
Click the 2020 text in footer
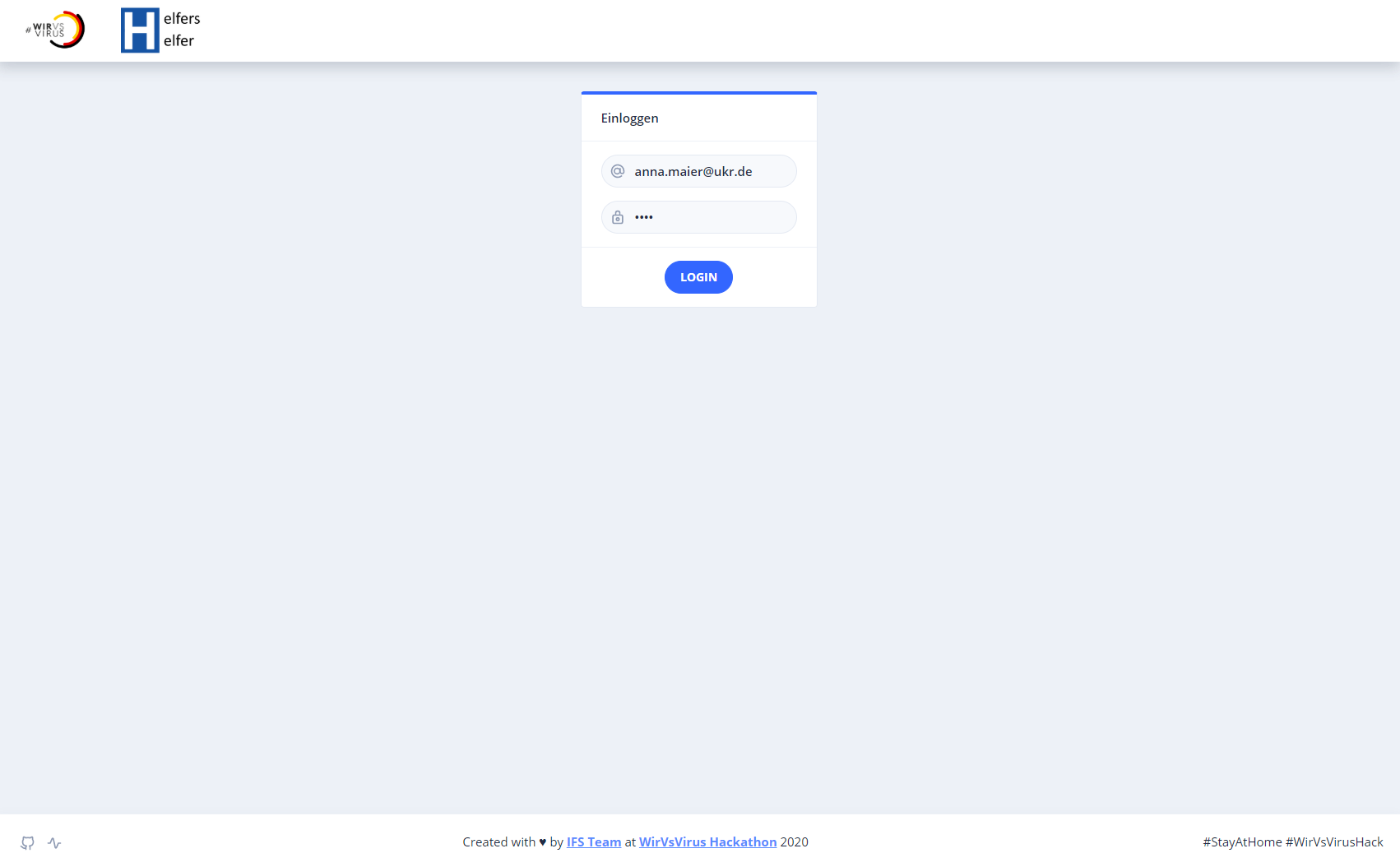pos(795,842)
